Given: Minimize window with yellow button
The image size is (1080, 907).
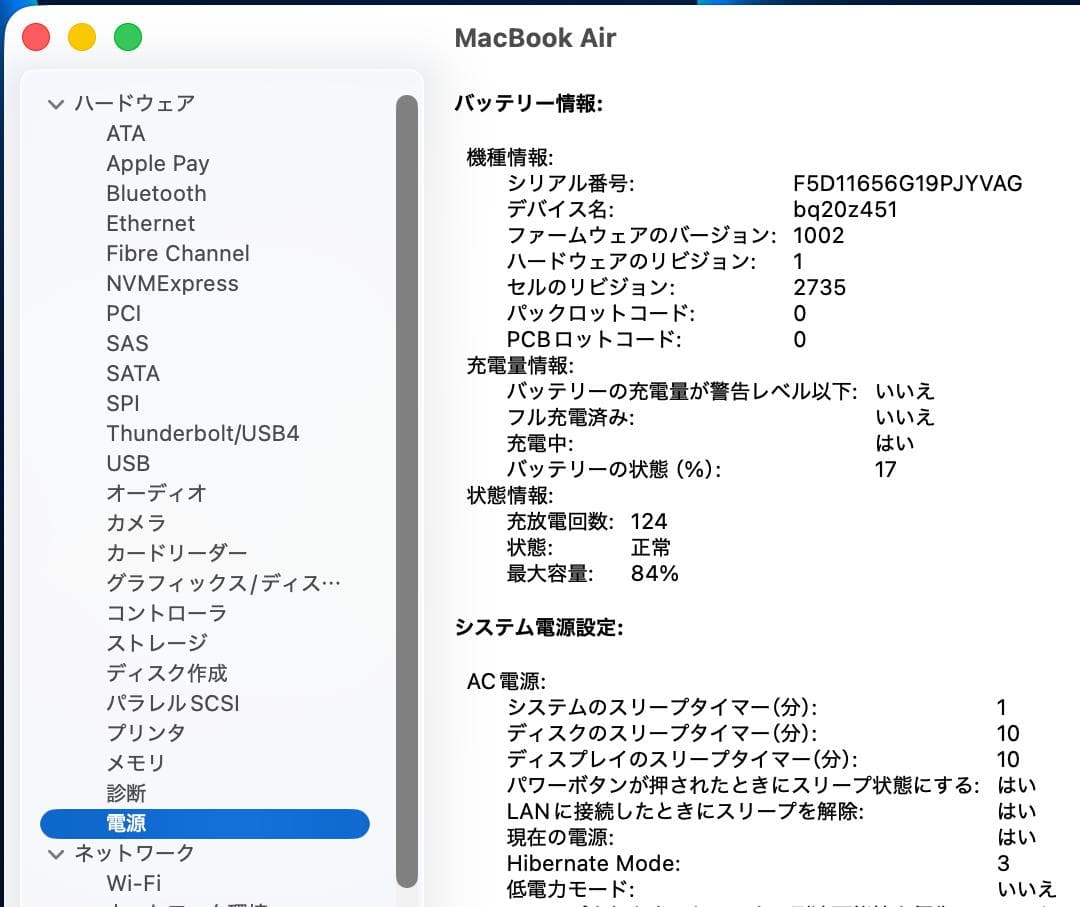Looking at the screenshot, I should [82, 37].
